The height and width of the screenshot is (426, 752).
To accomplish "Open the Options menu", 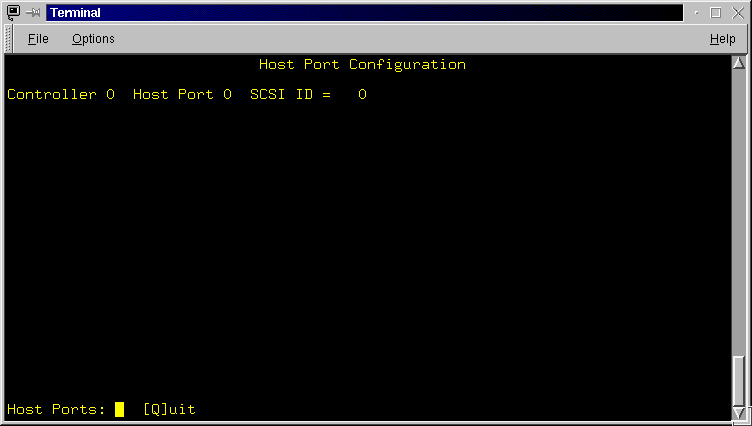I will click(93, 39).
